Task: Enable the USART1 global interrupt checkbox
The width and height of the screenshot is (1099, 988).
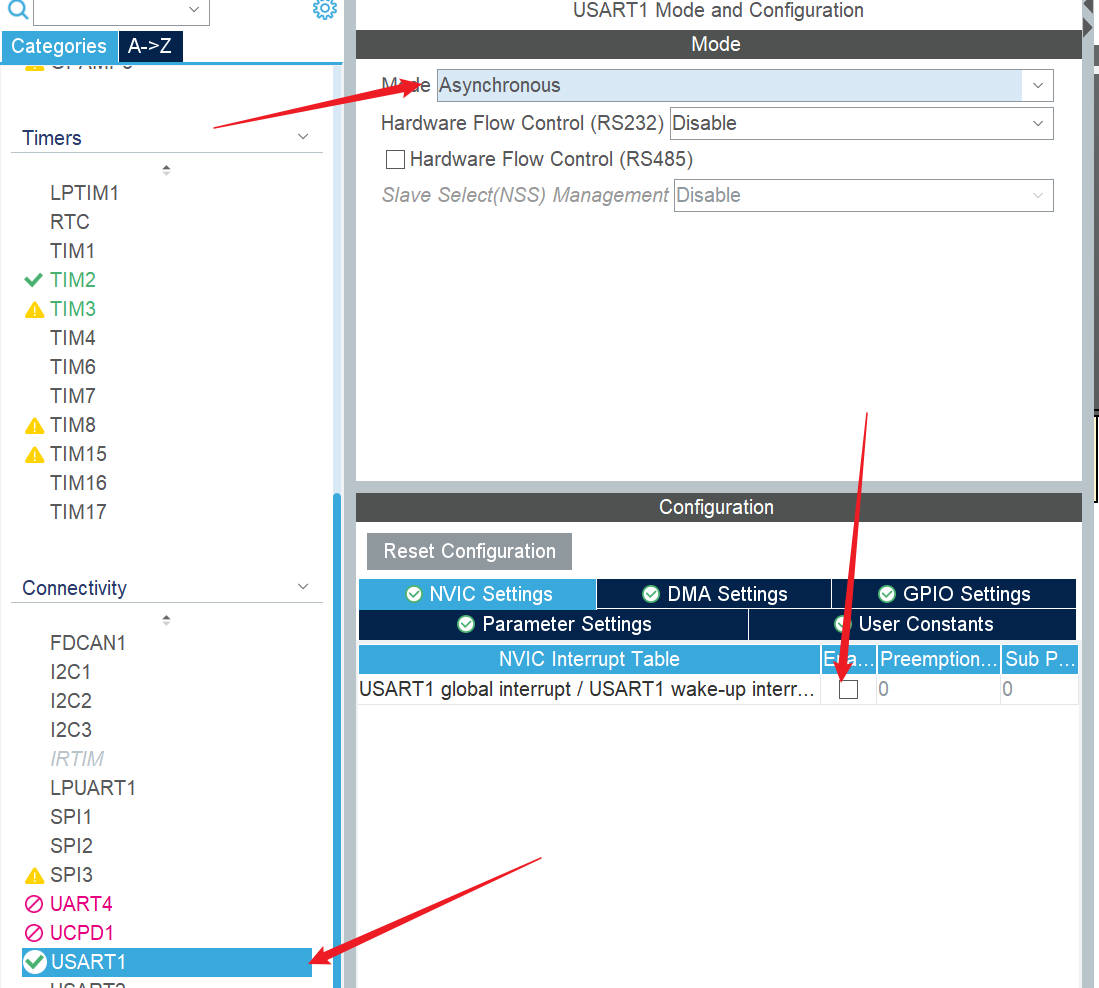Action: [x=848, y=689]
